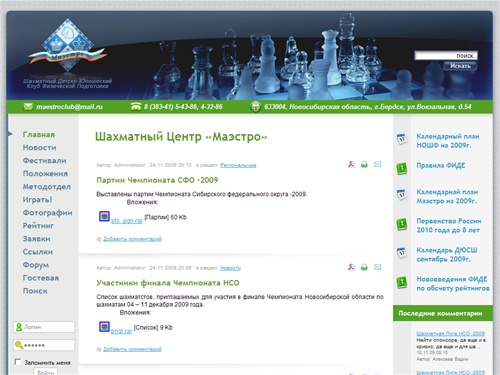This screenshot has height=375, width=500.
Task: Open Форум in the left menu
Action: (x=36, y=265)
